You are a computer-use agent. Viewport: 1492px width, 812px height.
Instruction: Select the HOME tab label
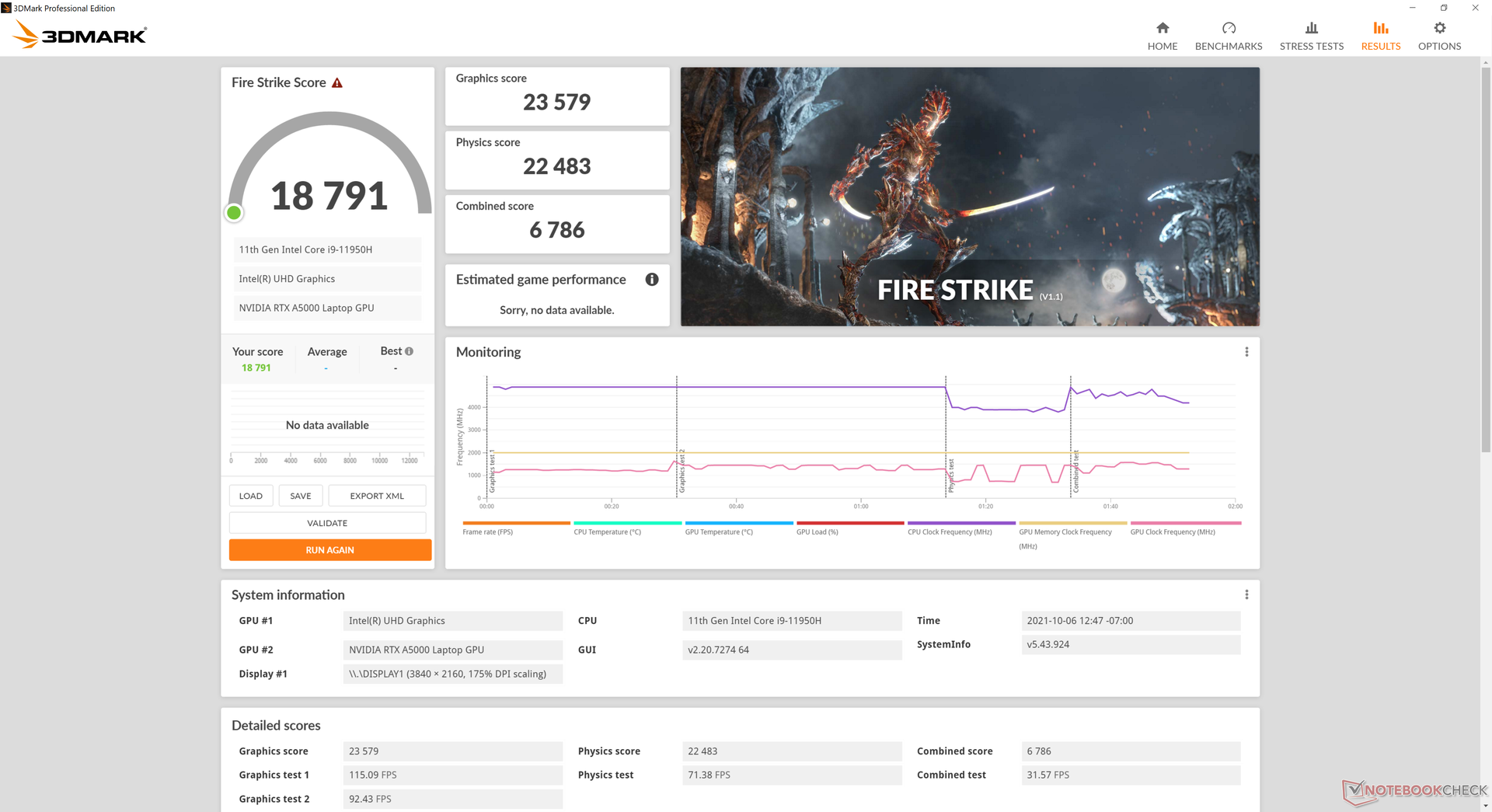1163,47
